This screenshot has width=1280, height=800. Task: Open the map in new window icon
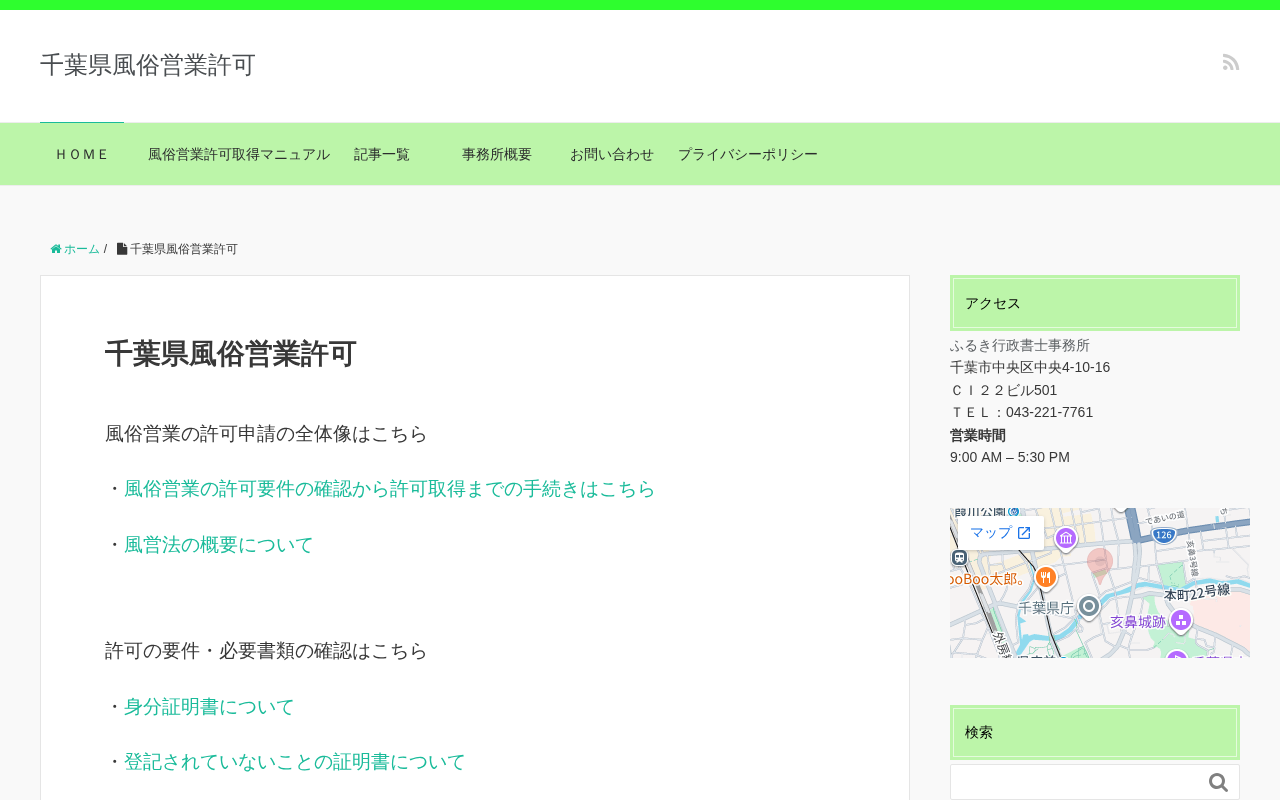pos(1024,533)
